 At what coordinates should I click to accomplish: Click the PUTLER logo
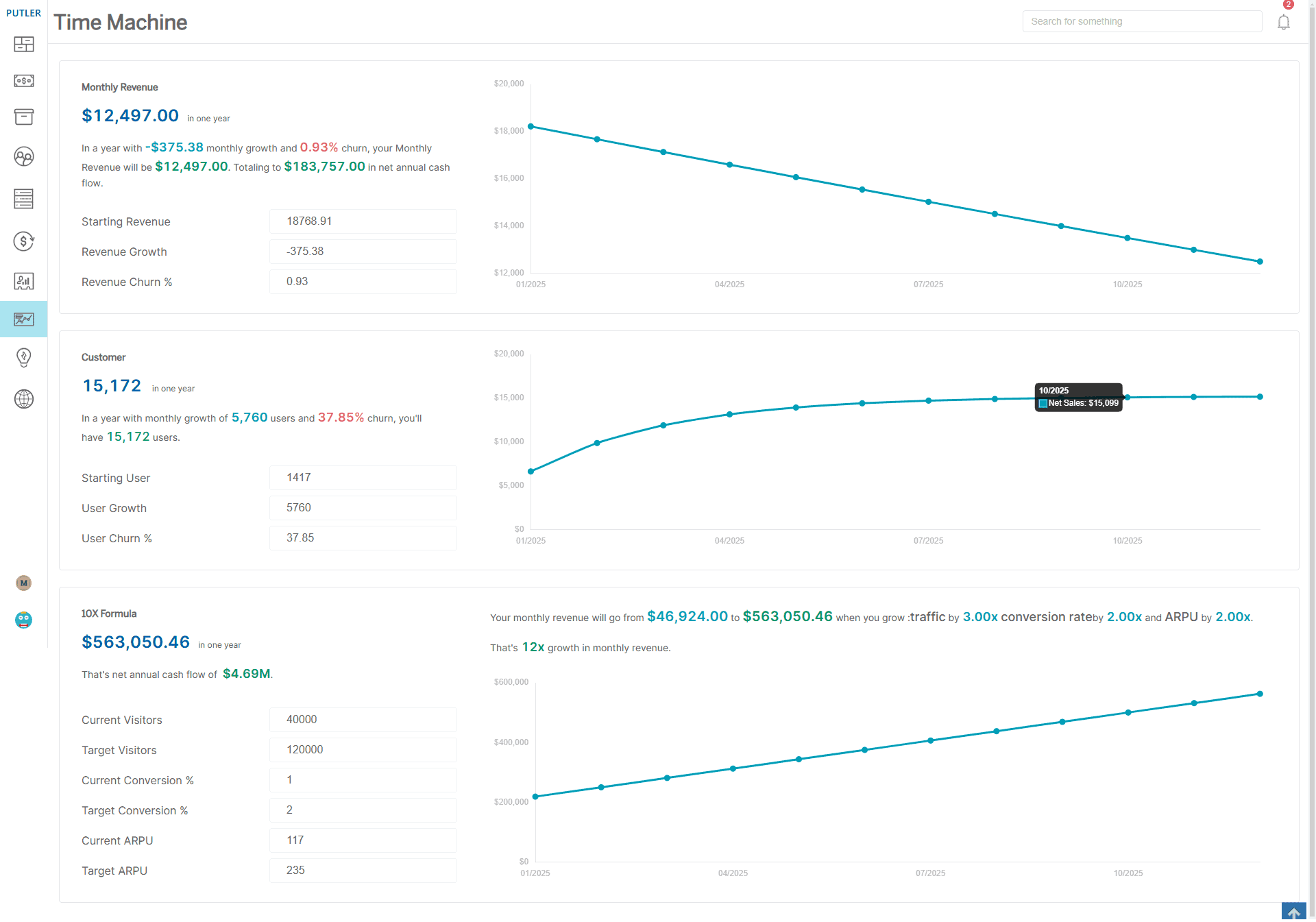pyautogui.click(x=24, y=13)
